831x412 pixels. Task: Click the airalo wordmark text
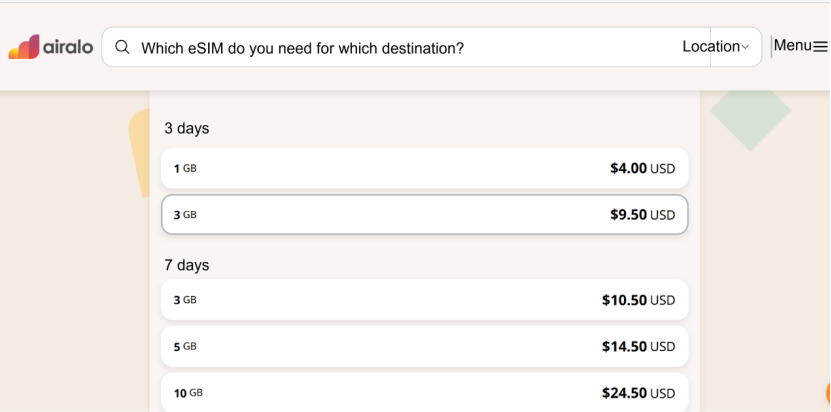(68, 47)
